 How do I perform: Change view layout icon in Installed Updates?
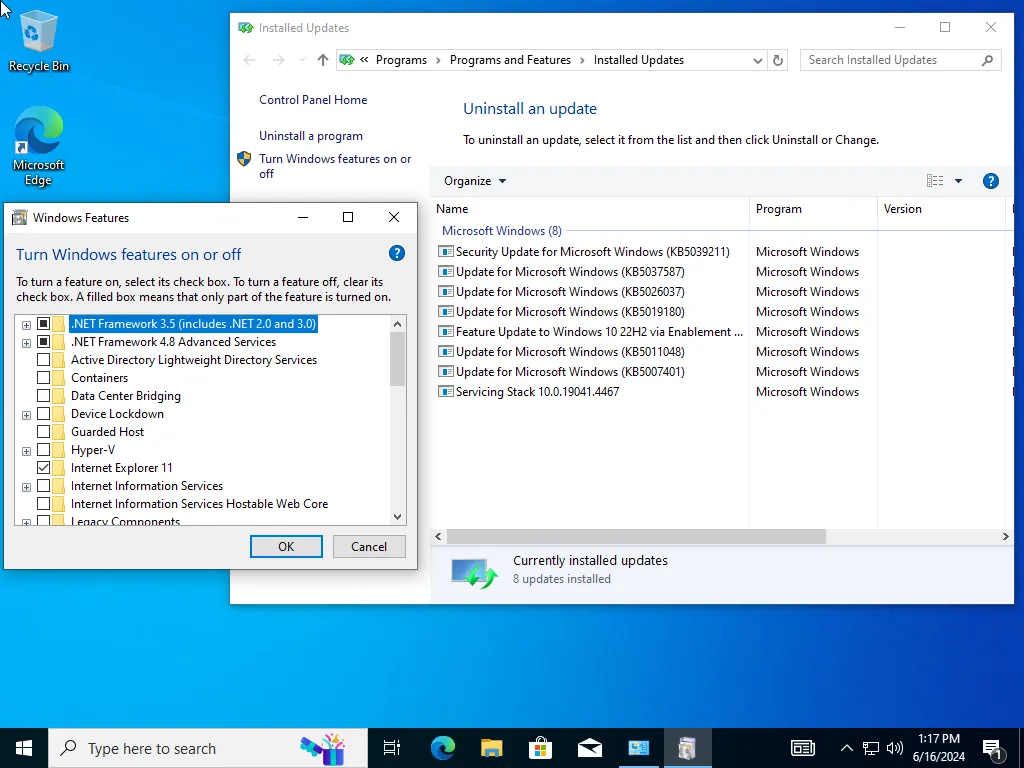click(x=935, y=181)
